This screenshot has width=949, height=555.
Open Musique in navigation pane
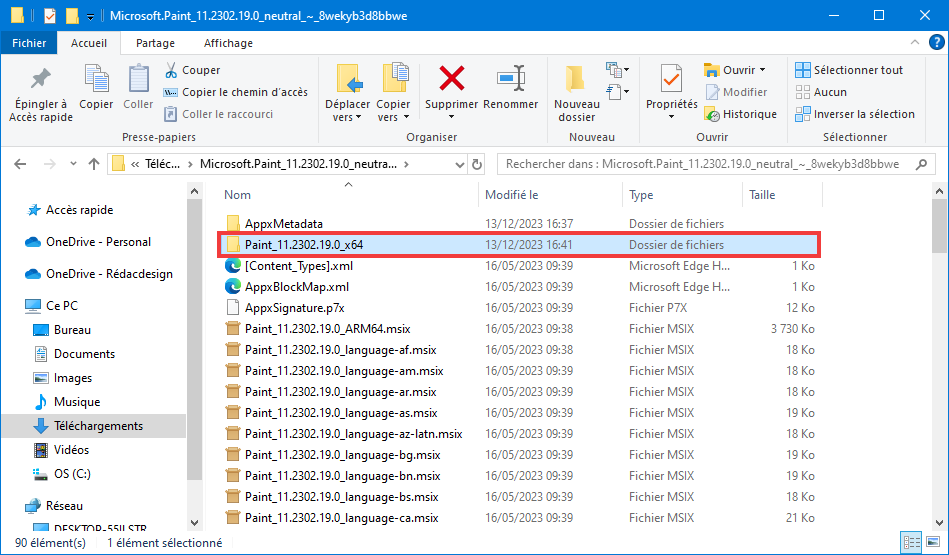67,402
